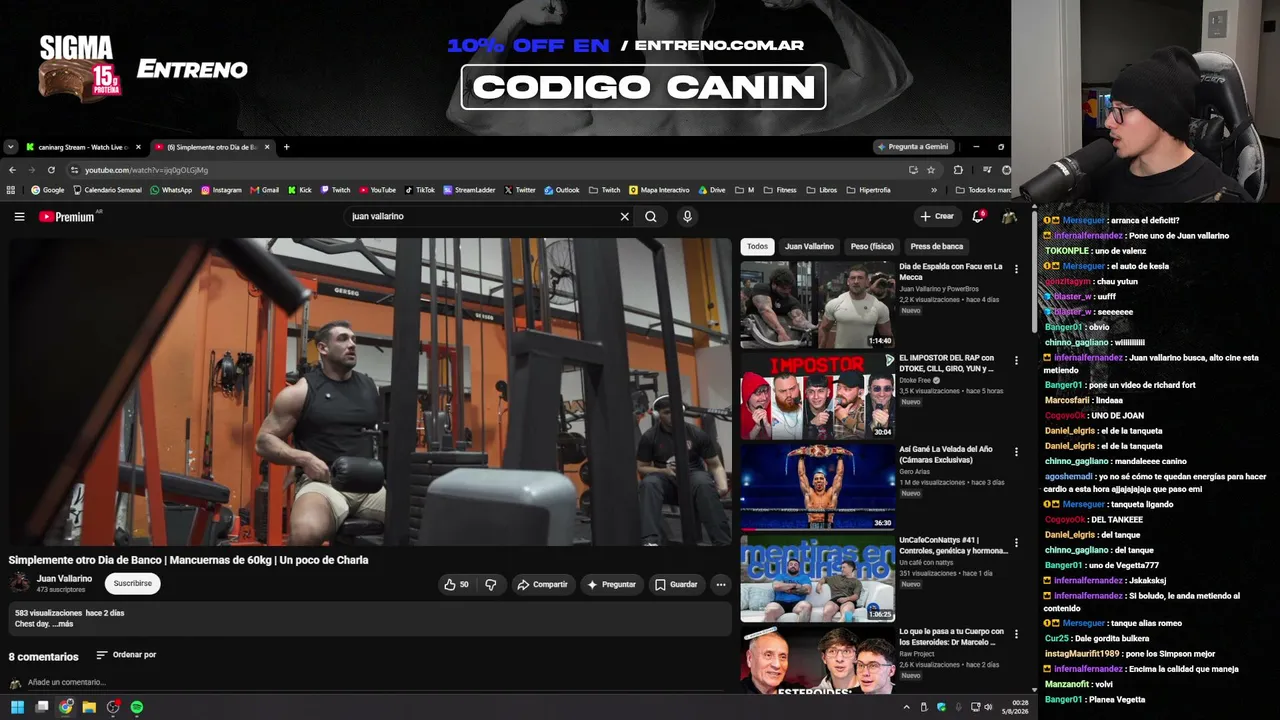Bookmark this page with the star icon
Screen dimensions: 1280x720
coord(931,170)
